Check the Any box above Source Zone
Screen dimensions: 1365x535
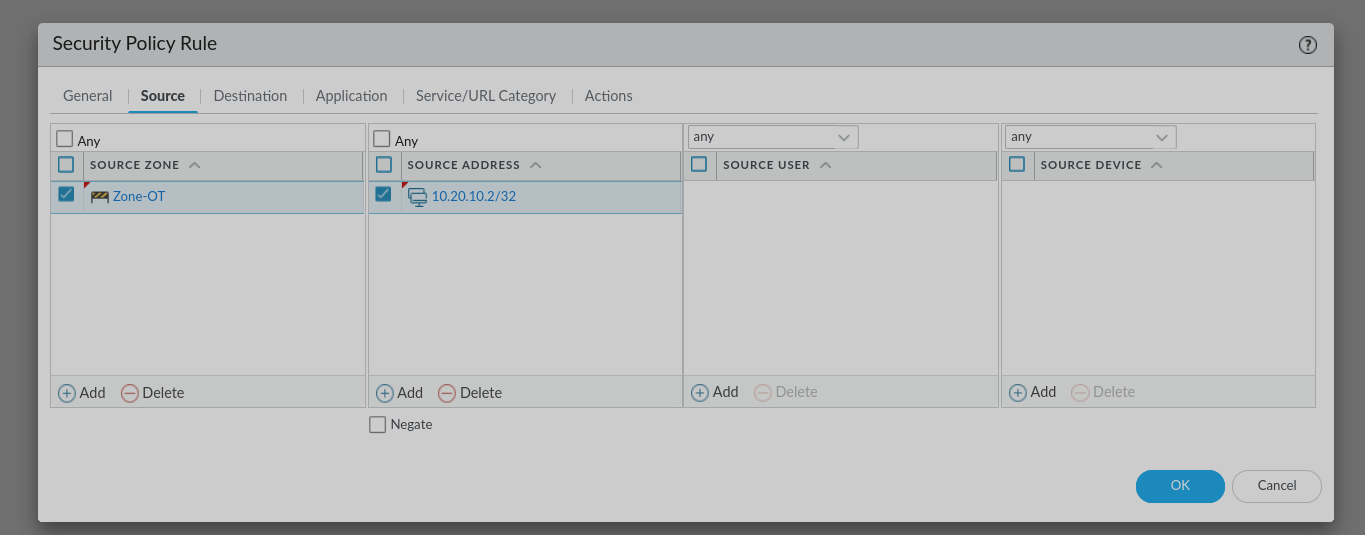point(65,139)
